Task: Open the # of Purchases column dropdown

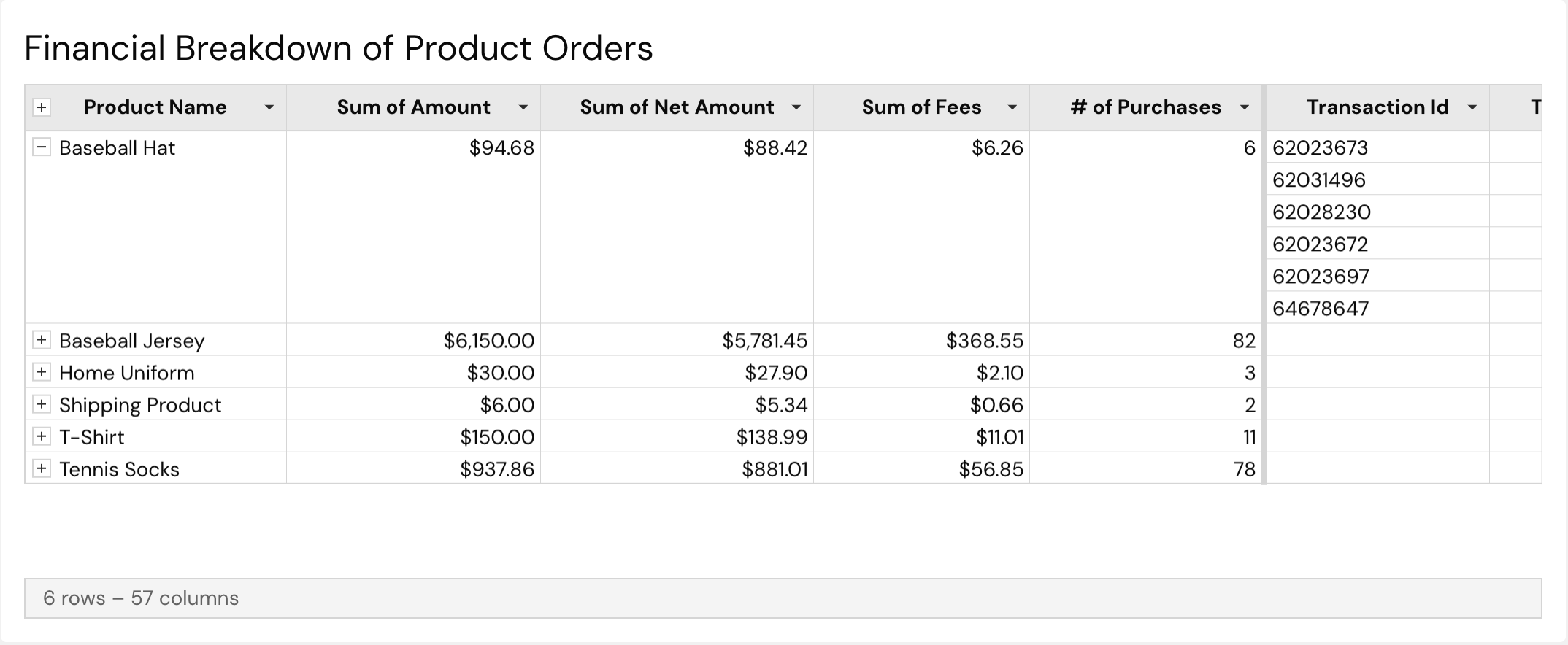Action: (1245, 107)
